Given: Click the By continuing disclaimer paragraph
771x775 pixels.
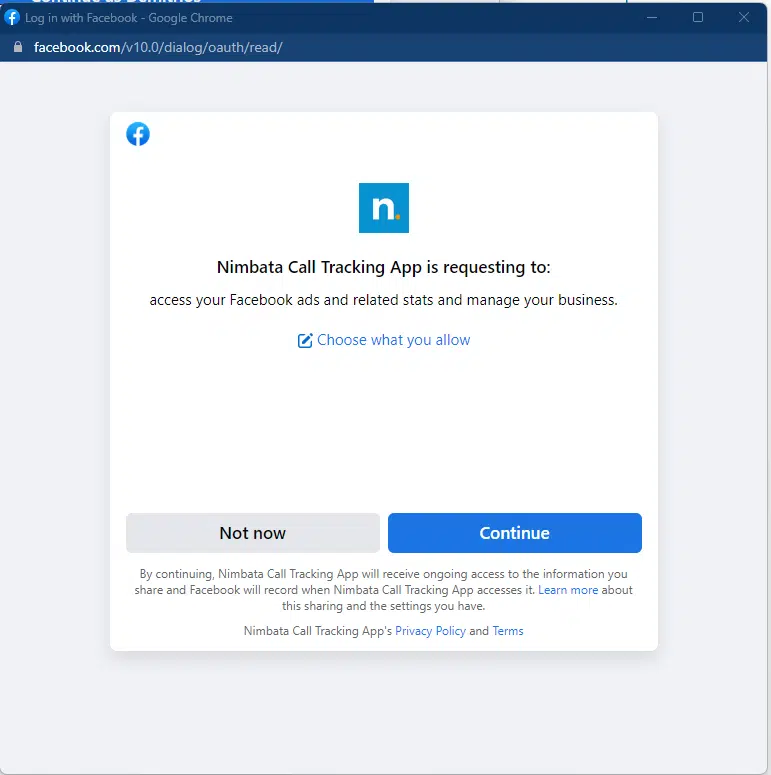Looking at the screenshot, I should pos(384,590).
